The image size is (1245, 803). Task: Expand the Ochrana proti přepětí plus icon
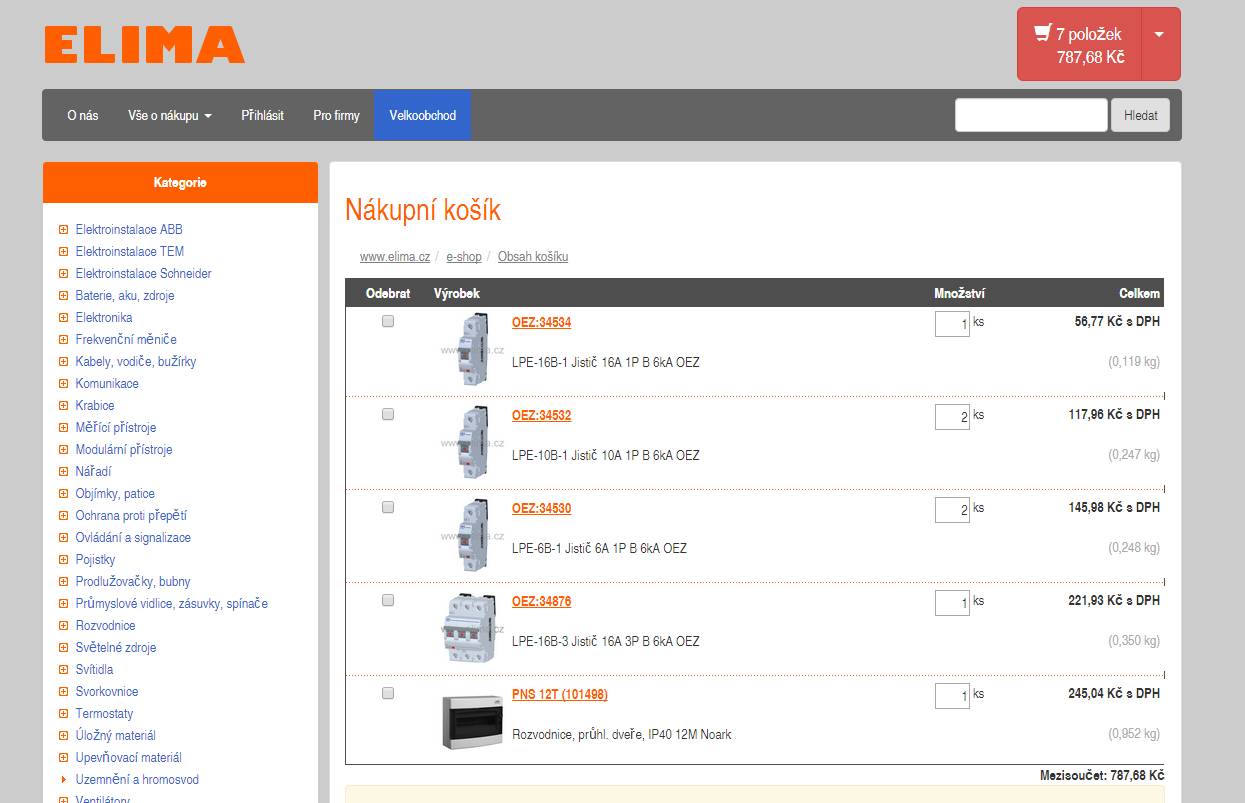(x=64, y=515)
